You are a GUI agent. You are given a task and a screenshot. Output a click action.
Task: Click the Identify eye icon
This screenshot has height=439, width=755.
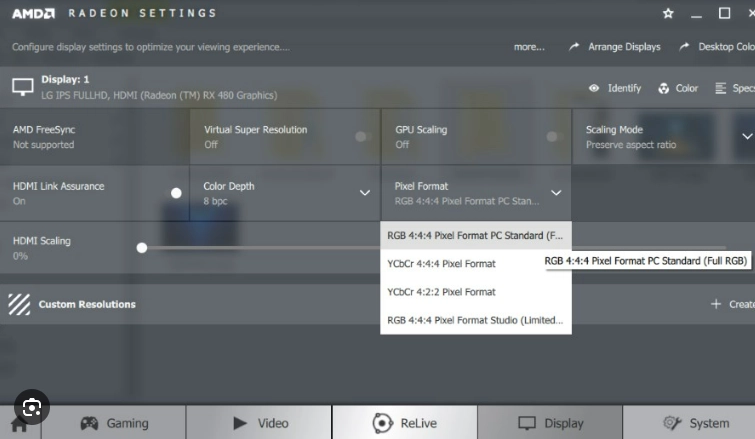[x=594, y=88]
